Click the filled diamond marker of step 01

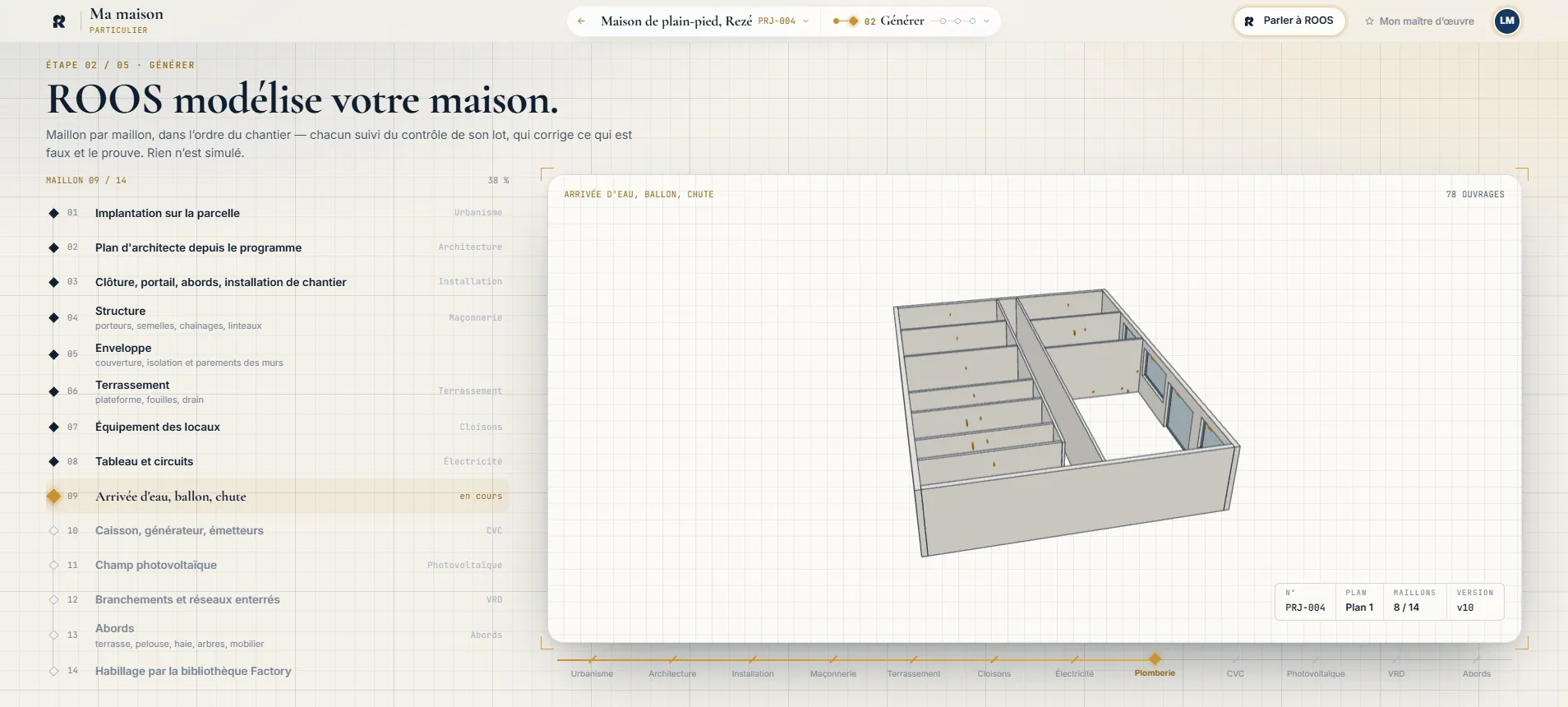tap(53, 213)
